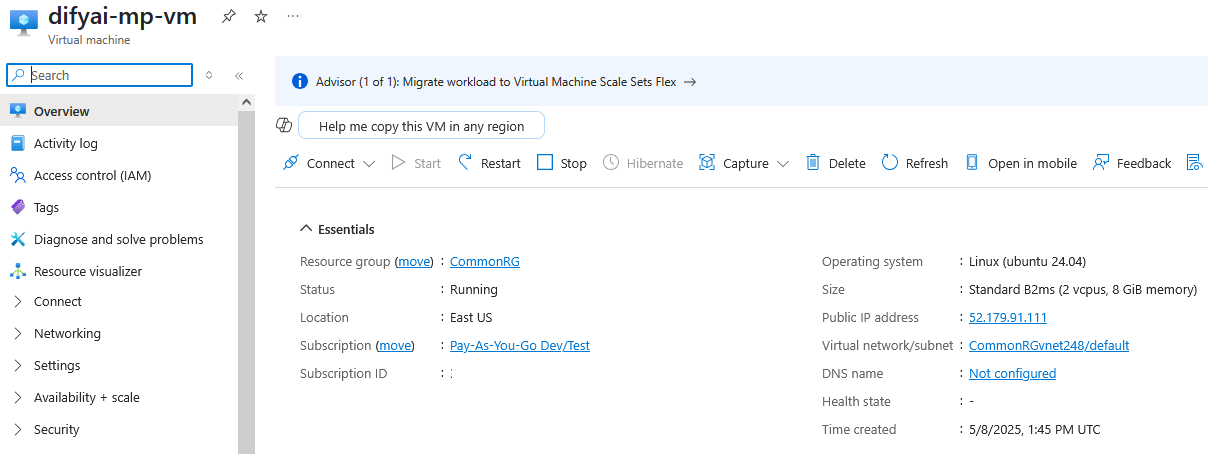The height and width of the screenshot is (454, 1208).
Task: Open public IP address 52.179.91.111
Action: click(x=1008, y=317)
